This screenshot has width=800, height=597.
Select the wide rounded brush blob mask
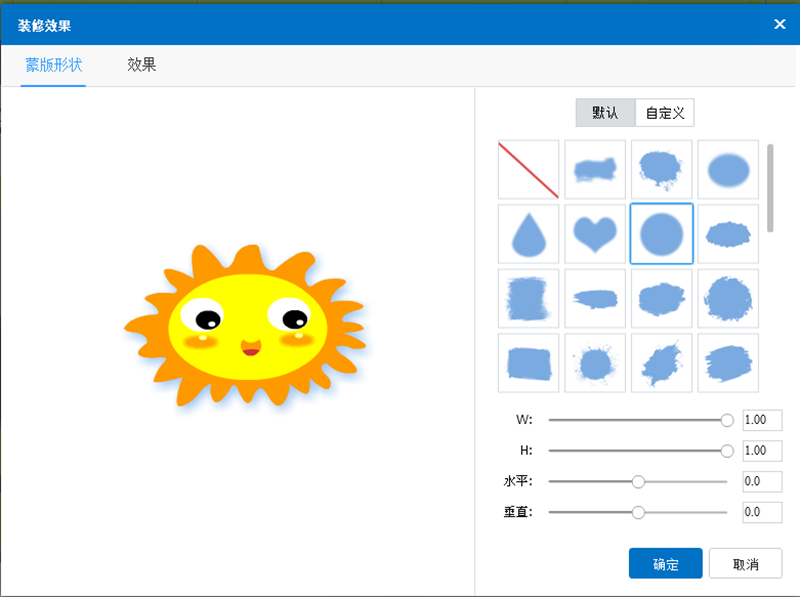(661, 298)
